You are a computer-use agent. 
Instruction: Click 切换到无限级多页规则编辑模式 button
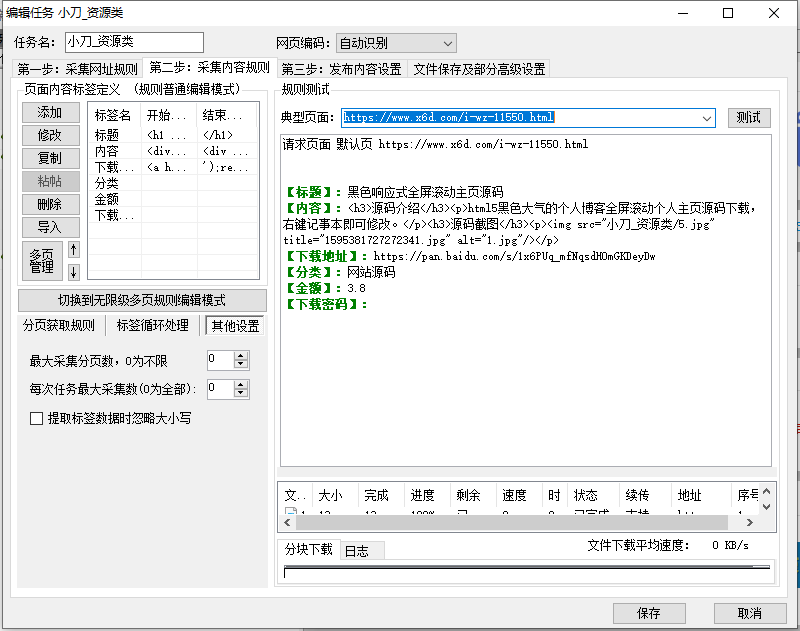tap(142, 300)
